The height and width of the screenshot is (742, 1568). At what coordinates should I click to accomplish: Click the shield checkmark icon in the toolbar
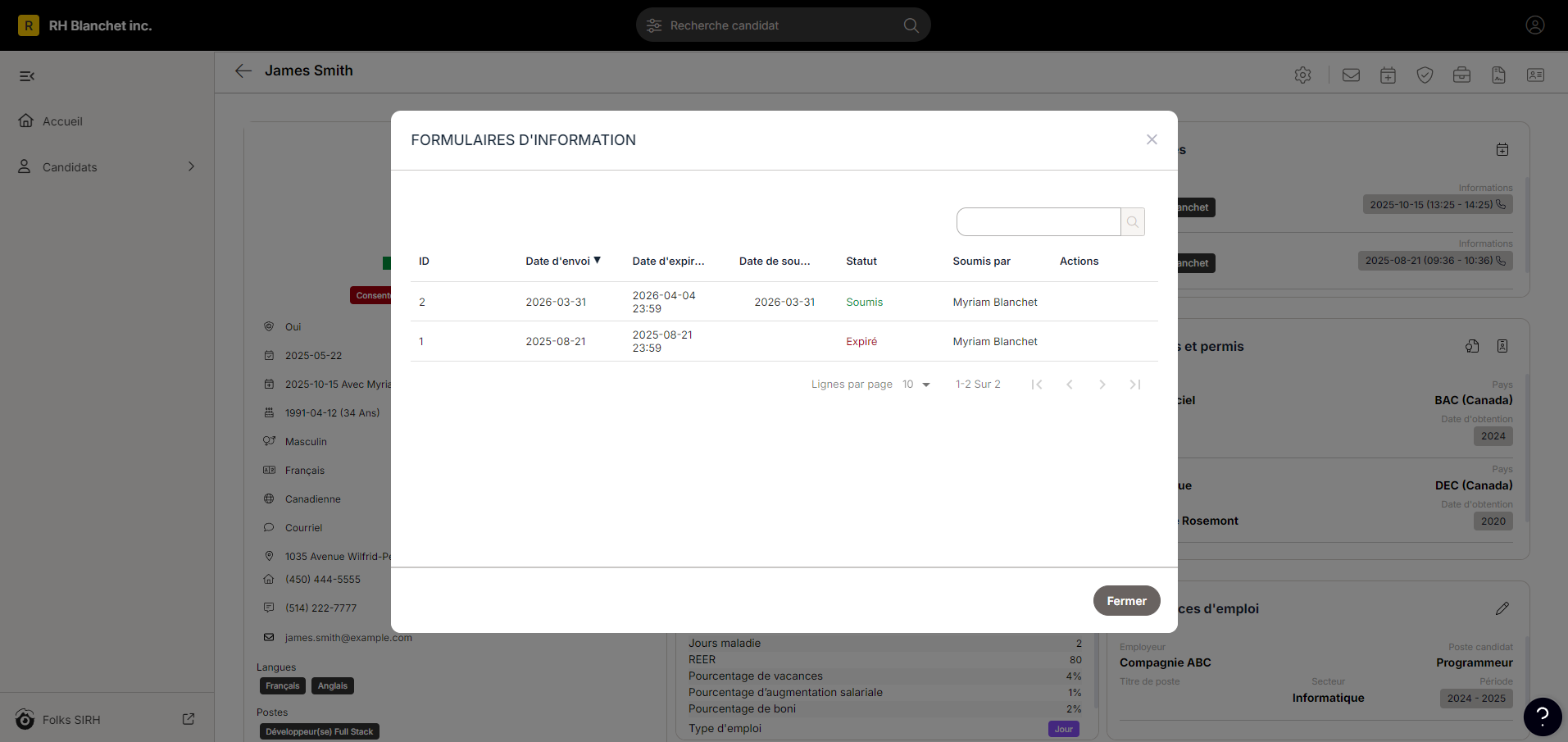[1425, 75]
